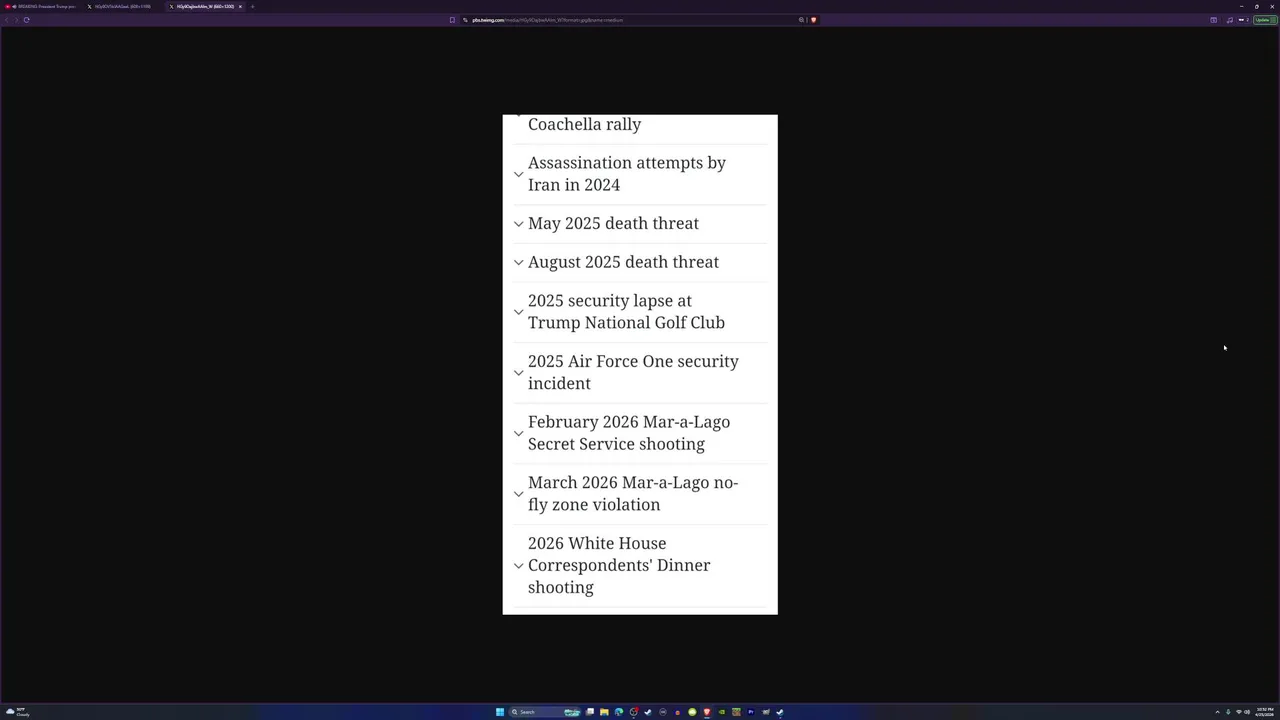Open Adobe Premiere Pro from the taskbar
The width and height of the screenshot is (1280, 720).
tap(751, 712)
